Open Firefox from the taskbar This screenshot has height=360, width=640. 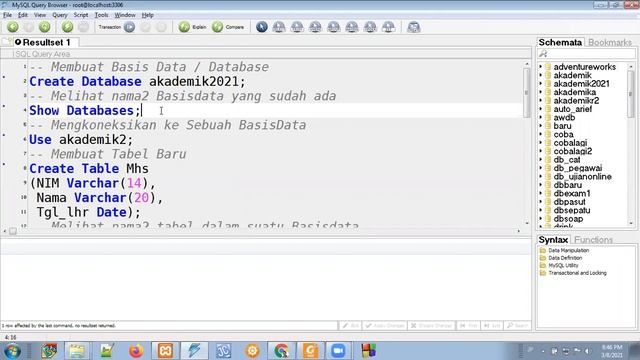pos(136,351)
